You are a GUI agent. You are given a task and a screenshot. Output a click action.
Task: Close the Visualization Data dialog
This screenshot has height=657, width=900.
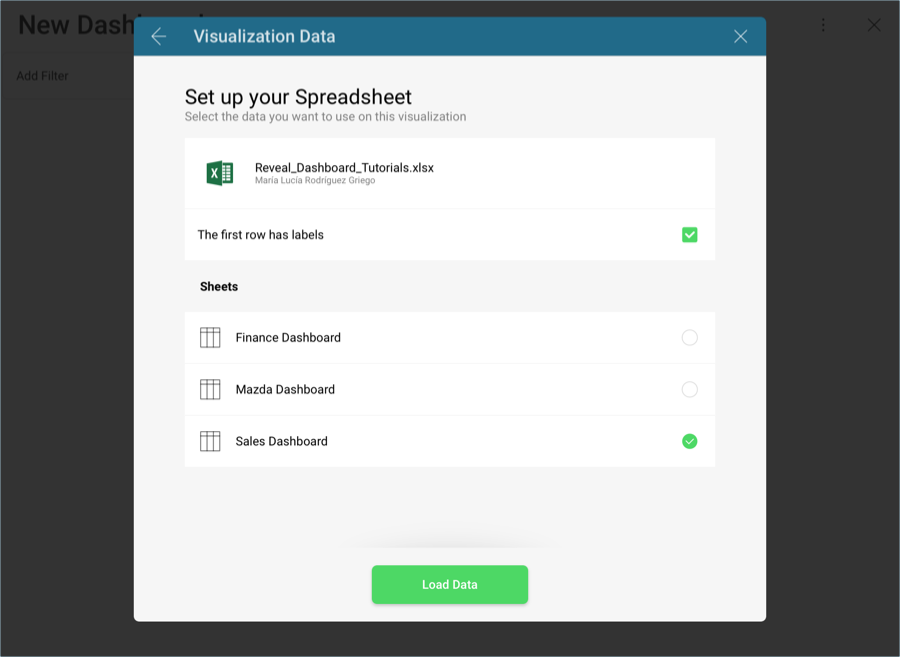click(740, 36)
